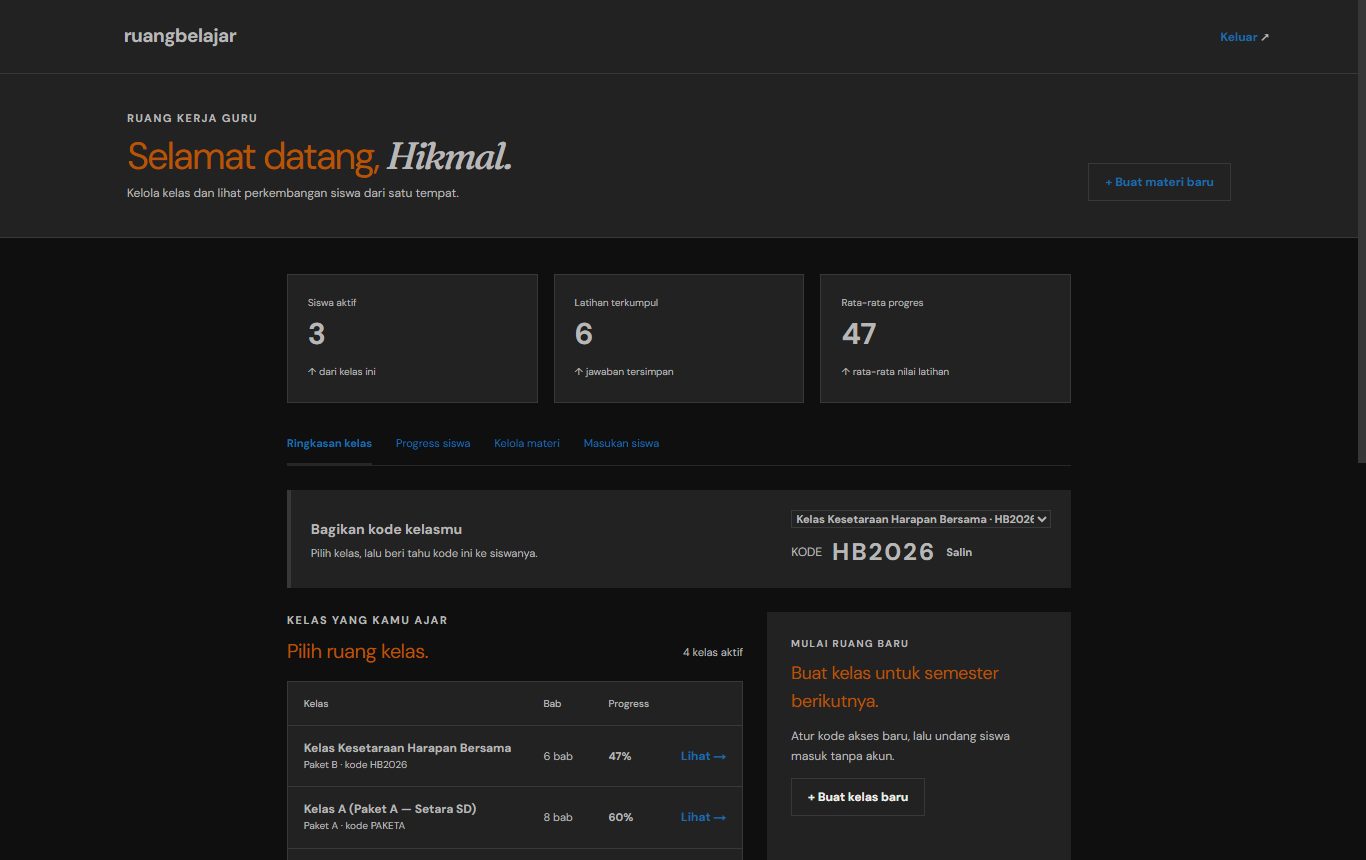The width and height of the screenshot is (1366, 860).
Task: Select the Latihan terkumpul stat card
Action: tap(679, 339)
